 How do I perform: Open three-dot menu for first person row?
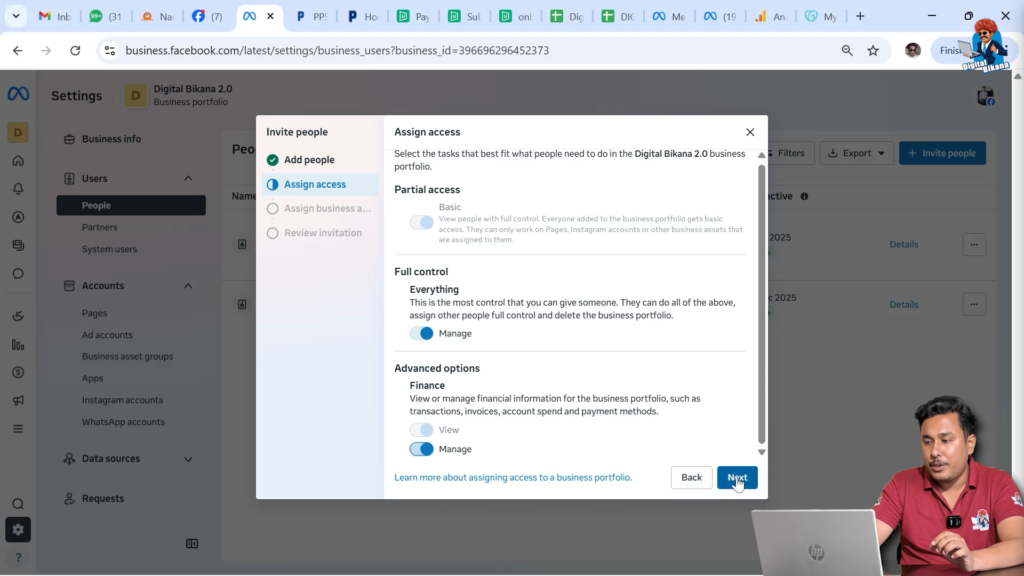click(x=974, y=244)
